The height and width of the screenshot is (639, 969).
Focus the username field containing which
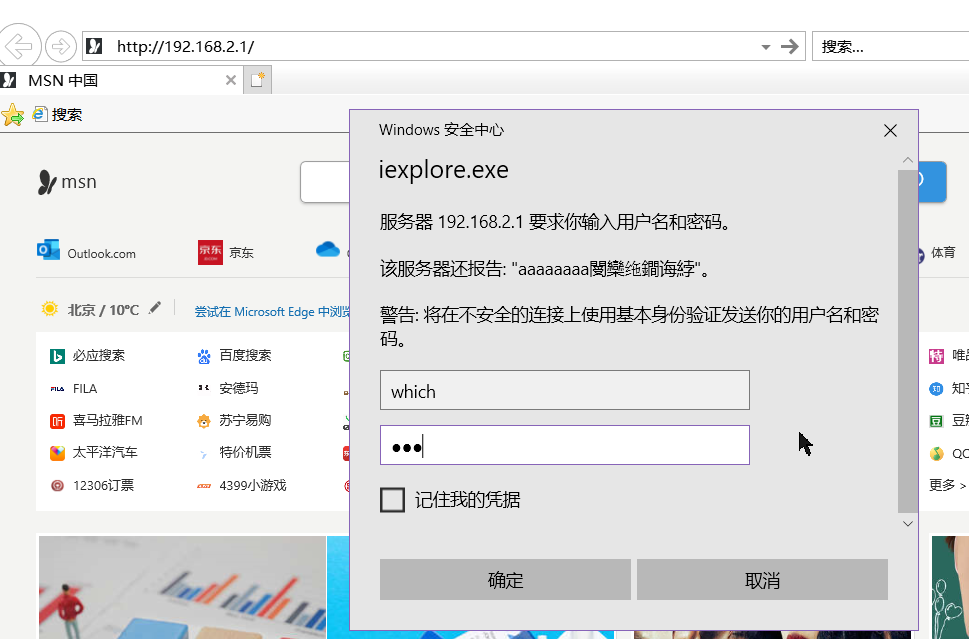click(x=565, y=390)
